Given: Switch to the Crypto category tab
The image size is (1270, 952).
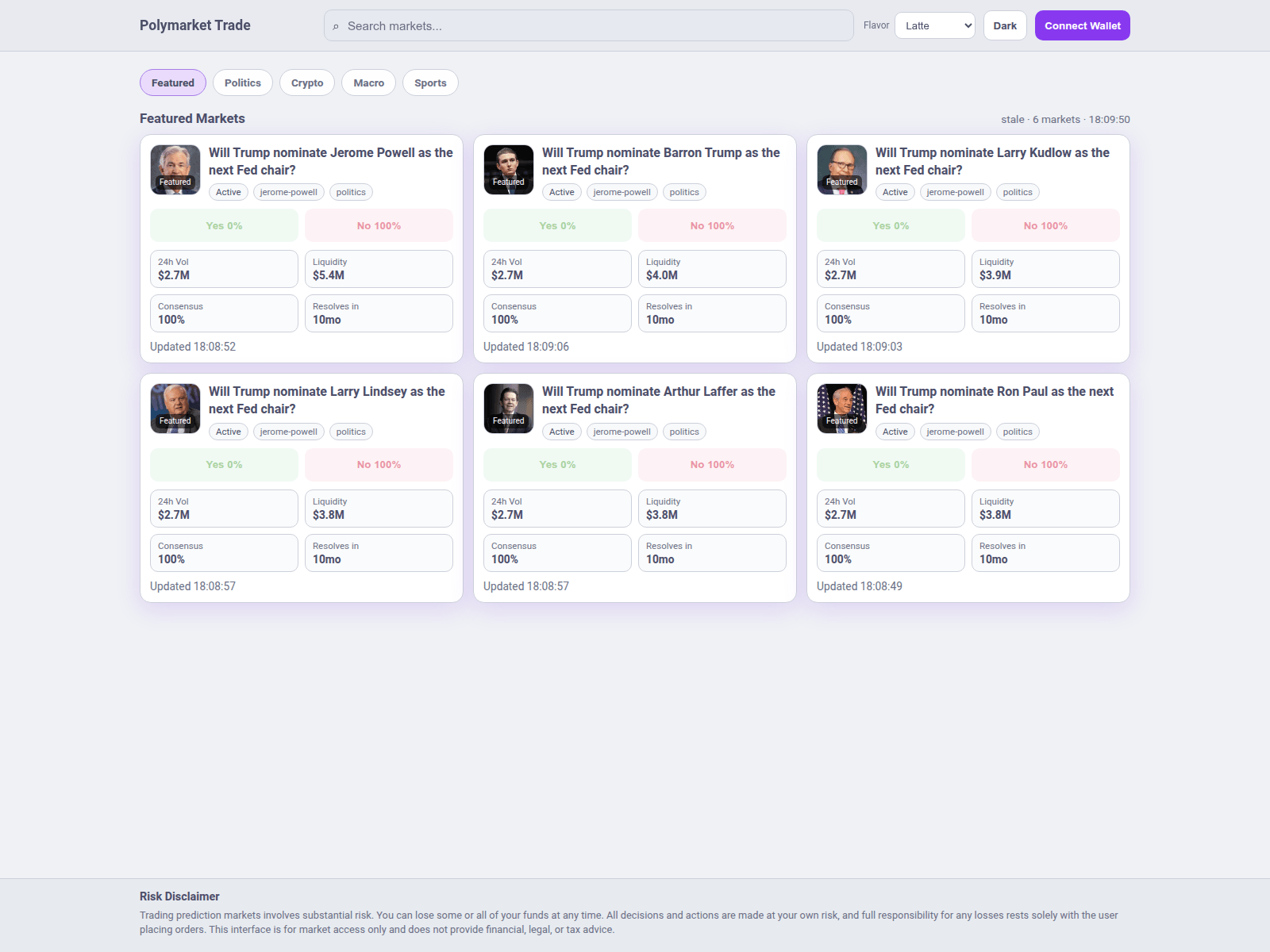Looking at the screenshot, I should pyautogui.click(x=306, y=83).
